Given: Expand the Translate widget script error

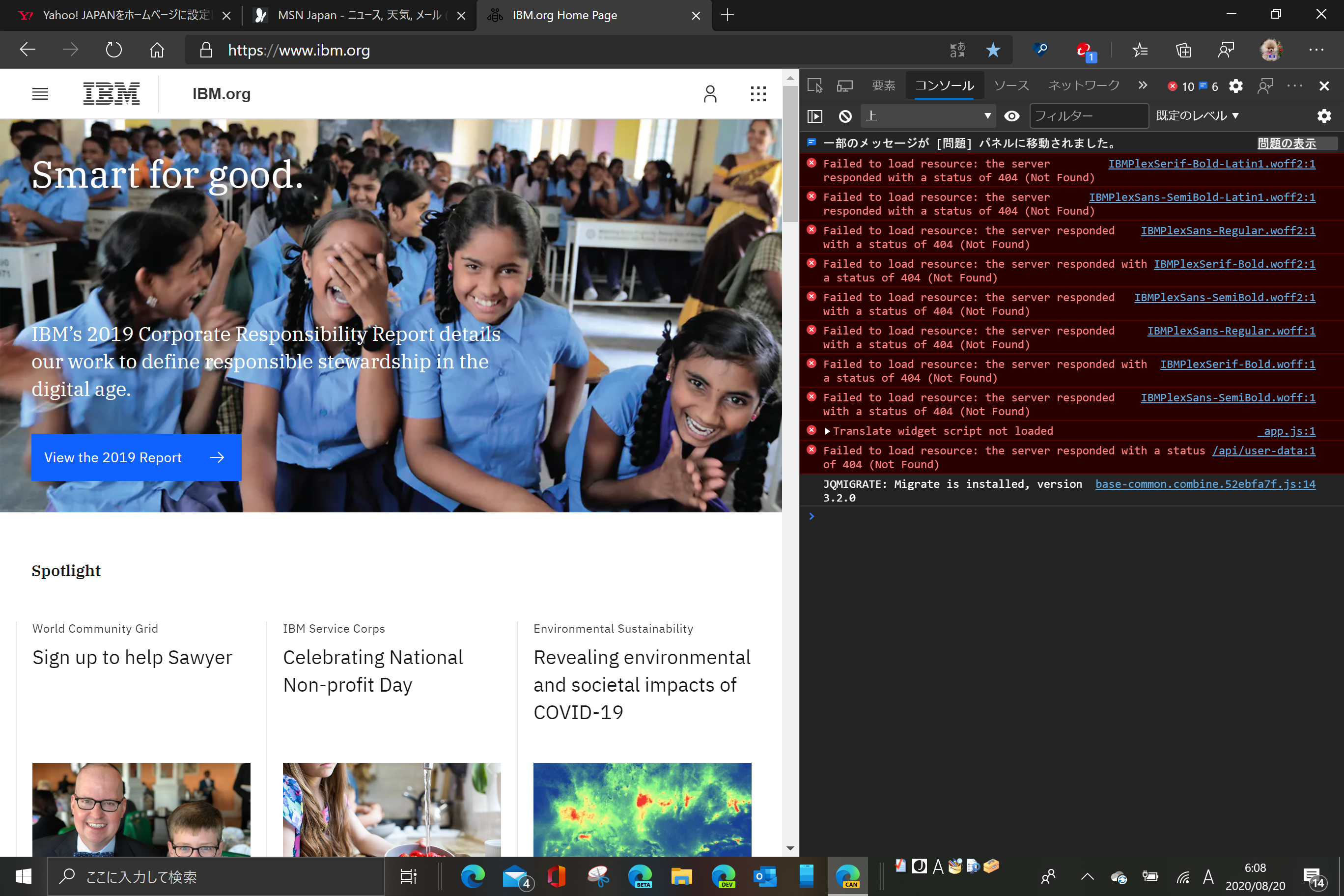Looking at the screenshot, I should (x=827, y=431).
